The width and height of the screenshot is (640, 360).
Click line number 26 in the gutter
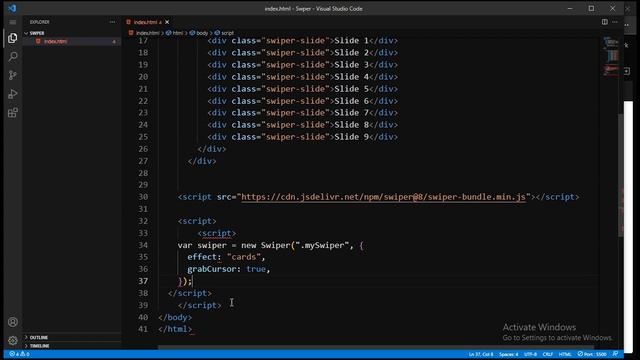[143, 149]
